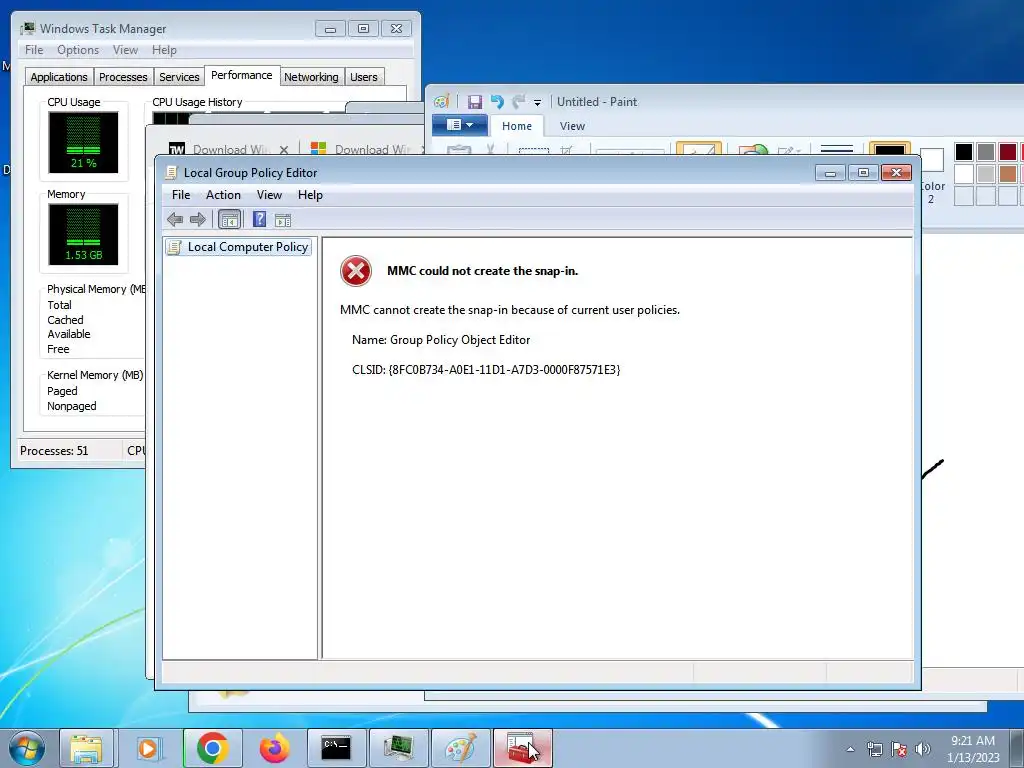Undo in Paint quick access toolbar
The image size is (1024, 768).
point(497,102)
